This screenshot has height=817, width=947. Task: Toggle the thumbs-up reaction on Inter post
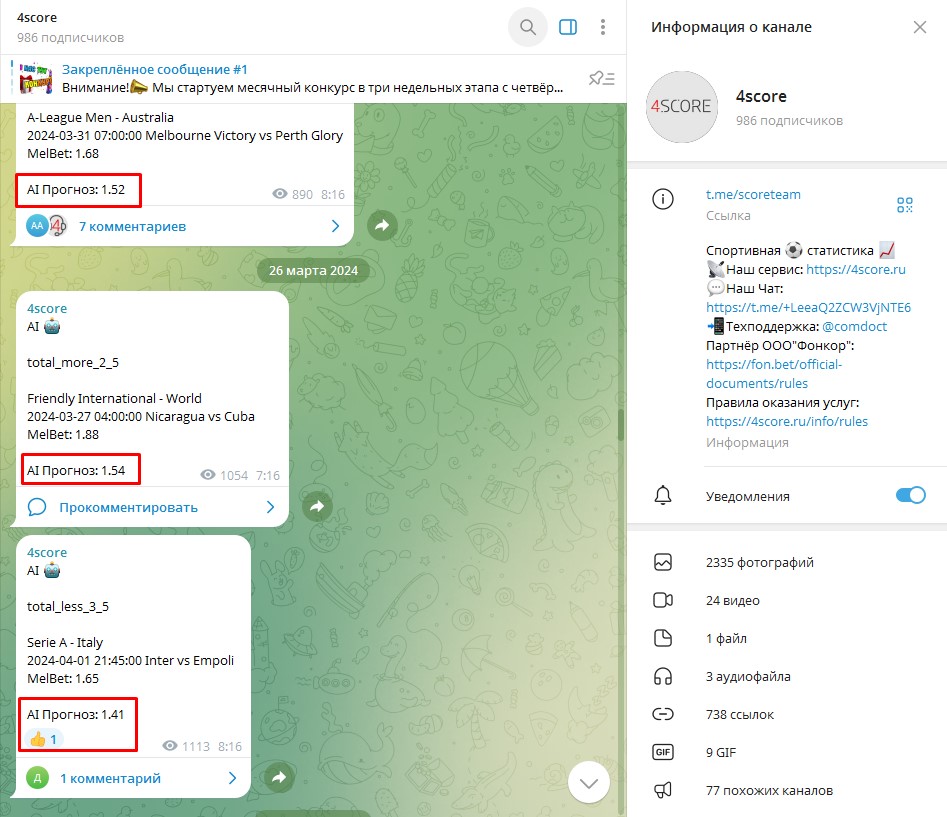[x=43, y=739]
